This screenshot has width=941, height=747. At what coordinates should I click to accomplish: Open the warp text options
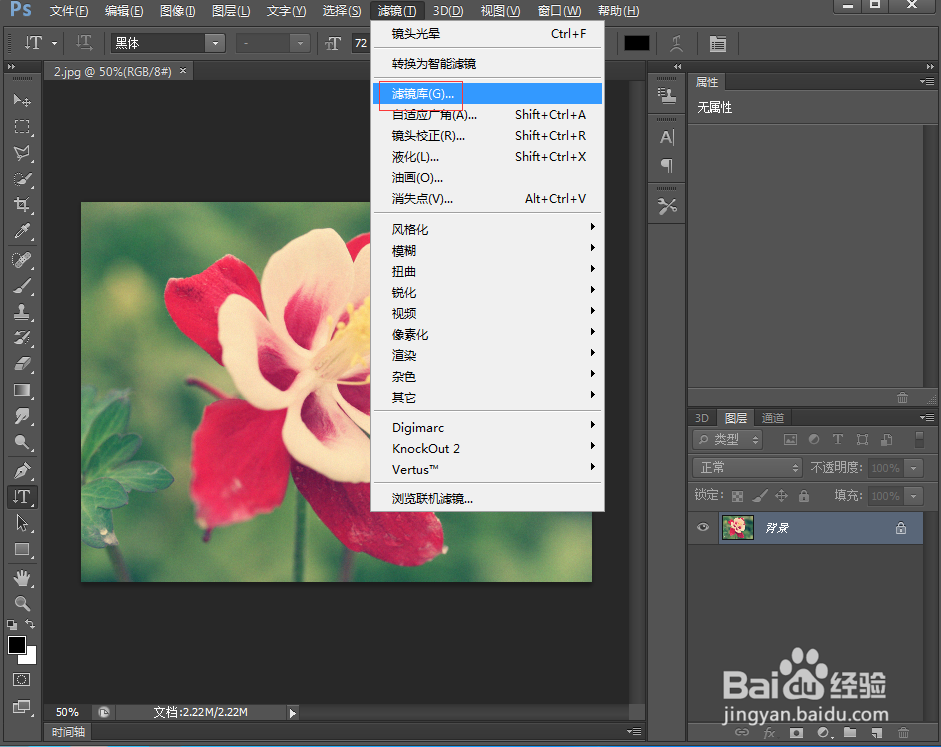[676, 43]
